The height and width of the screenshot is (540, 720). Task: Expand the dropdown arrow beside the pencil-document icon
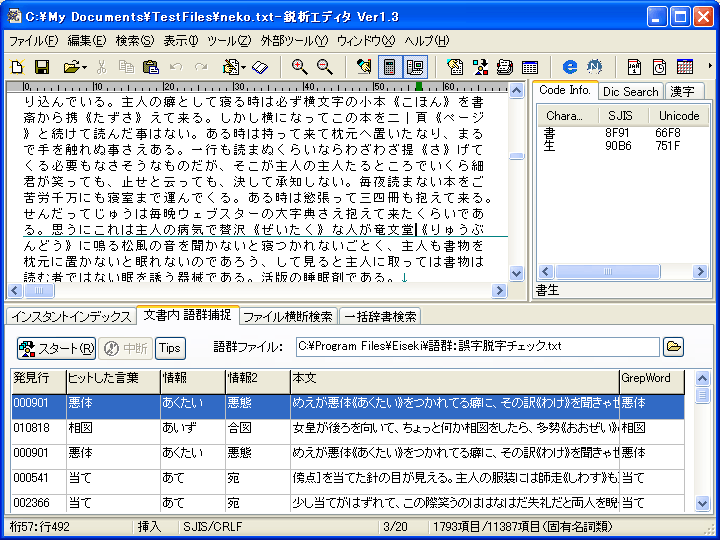(243, 68)
